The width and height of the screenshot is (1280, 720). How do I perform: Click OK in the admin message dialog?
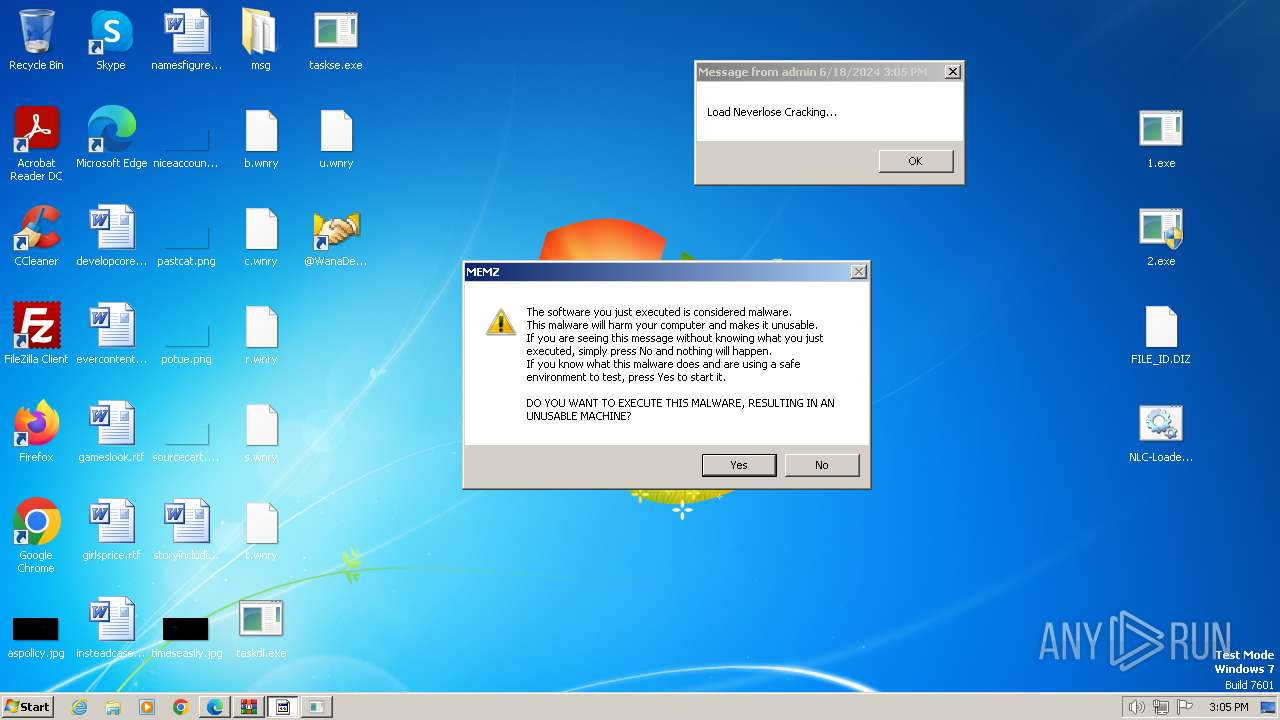coord(915,161)
